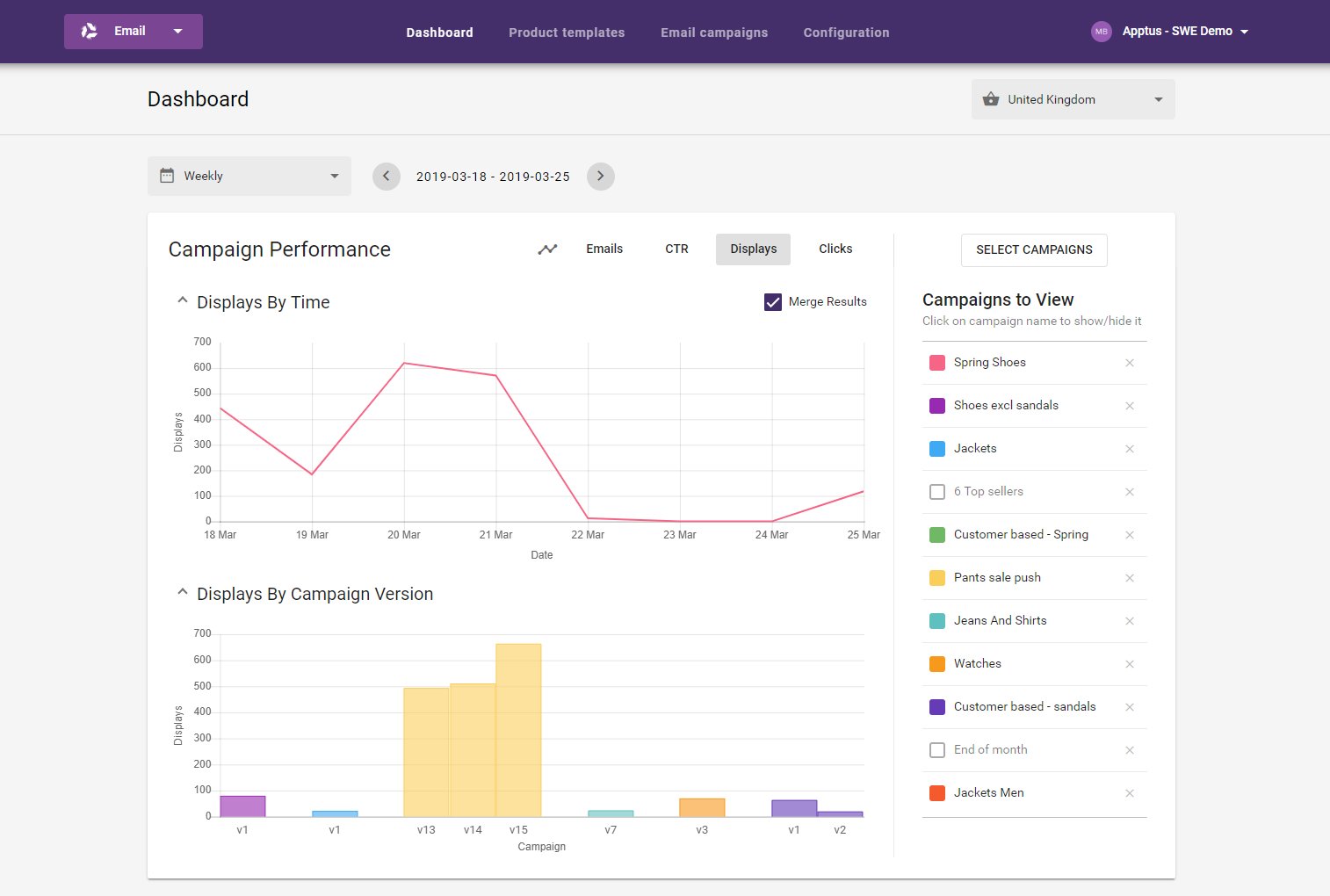Click the Jackets campaign name
The height and width of the screenshot is (896, 1330).
[975, 449]
